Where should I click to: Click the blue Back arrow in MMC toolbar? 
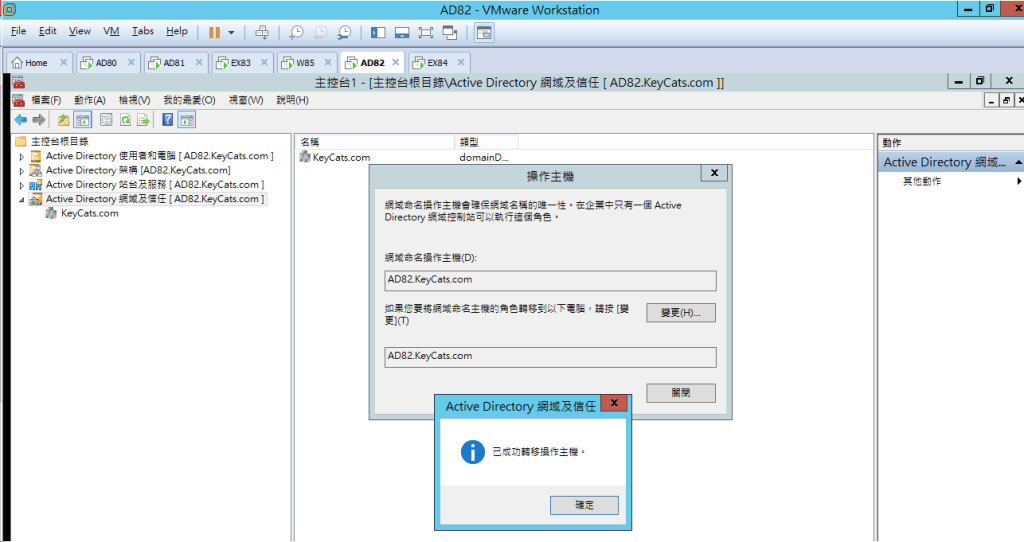21,120
